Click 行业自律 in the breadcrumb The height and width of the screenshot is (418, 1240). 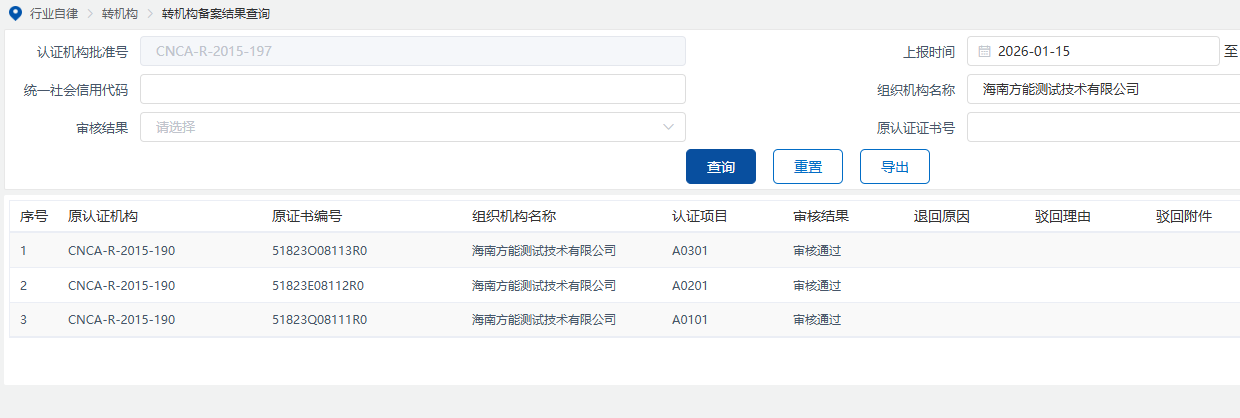click(56, 14)
